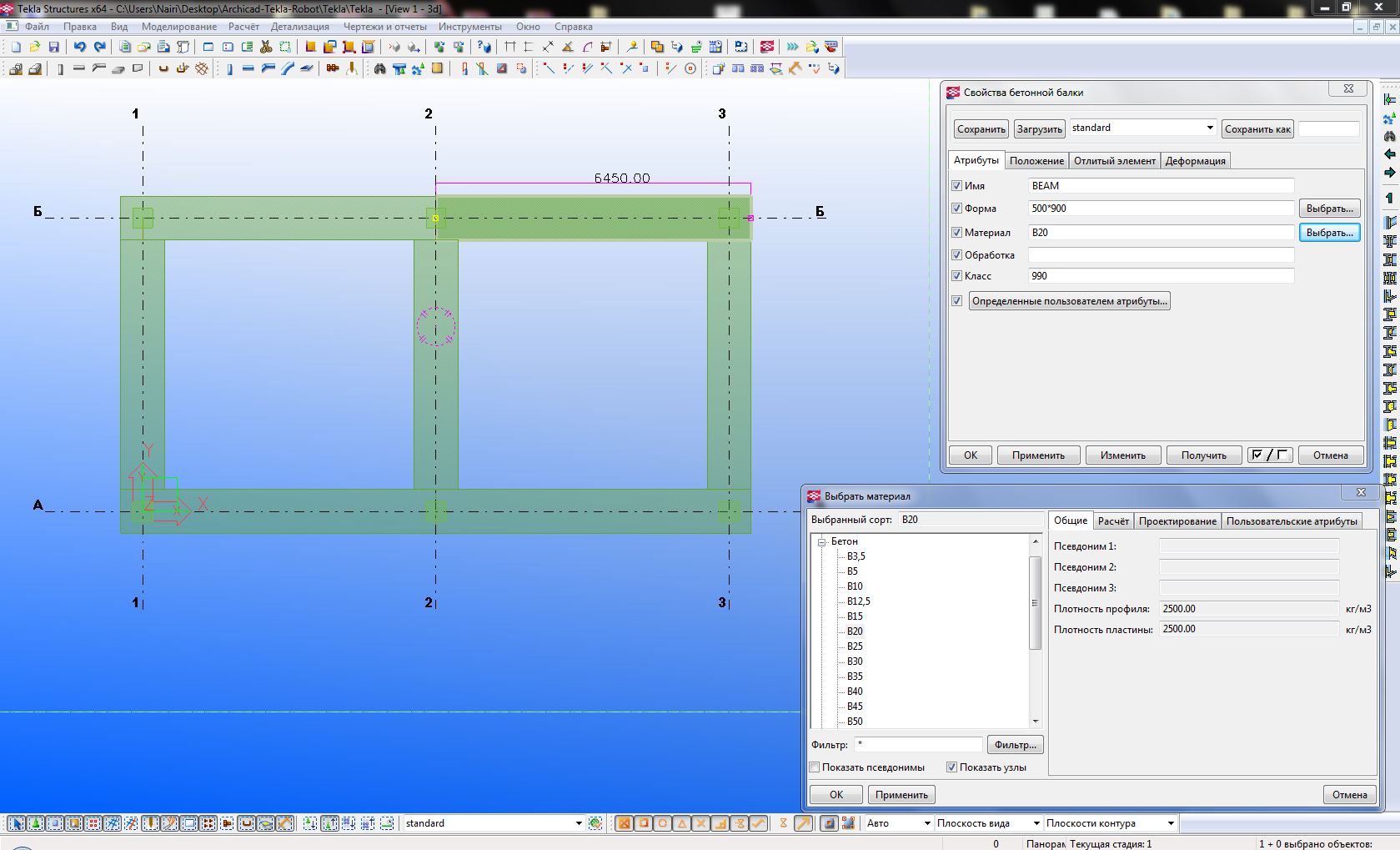Click the Redo arrow icon

(99, 48)
